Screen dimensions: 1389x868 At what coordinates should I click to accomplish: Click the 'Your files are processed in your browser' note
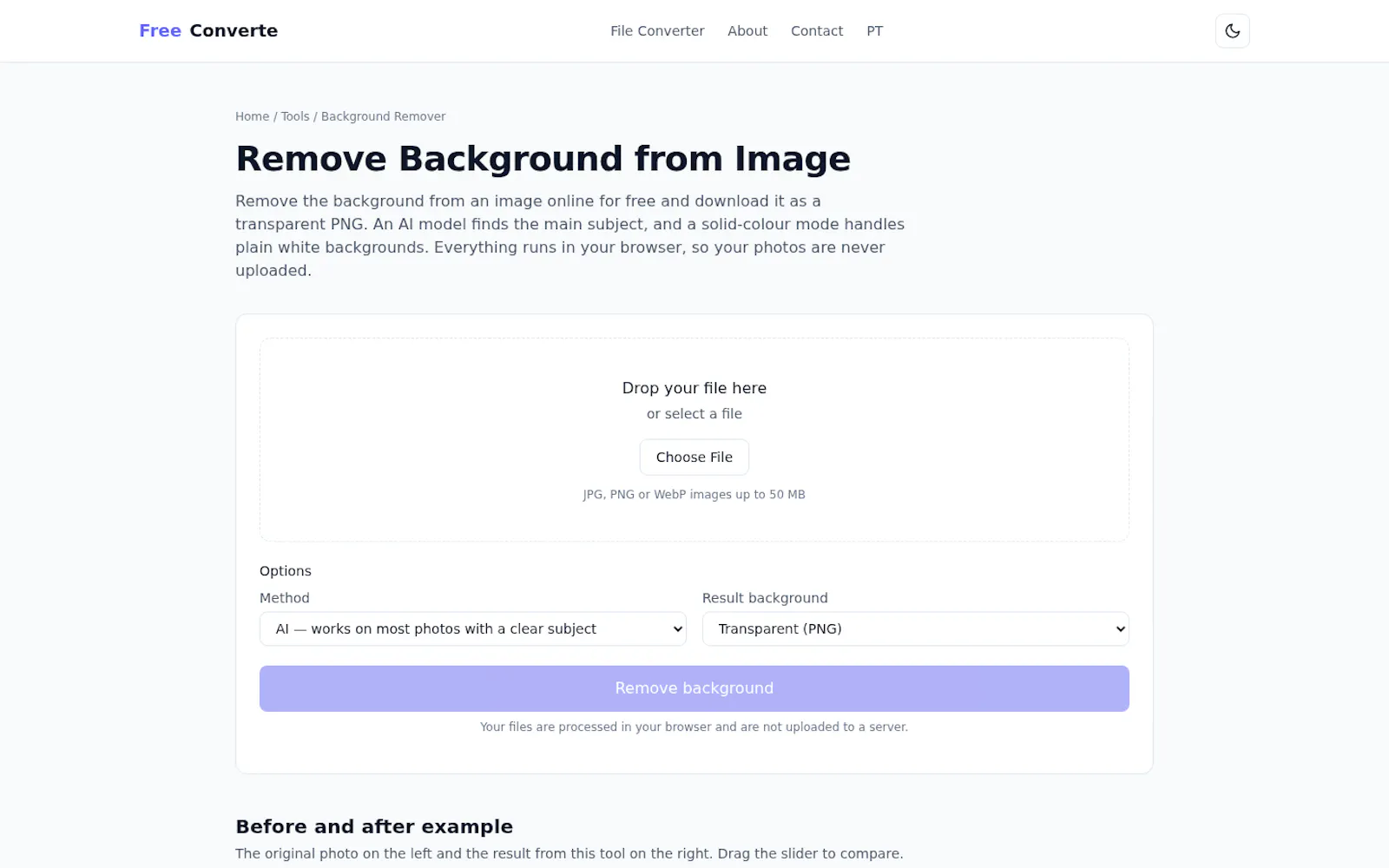click(x=694, y=727)
